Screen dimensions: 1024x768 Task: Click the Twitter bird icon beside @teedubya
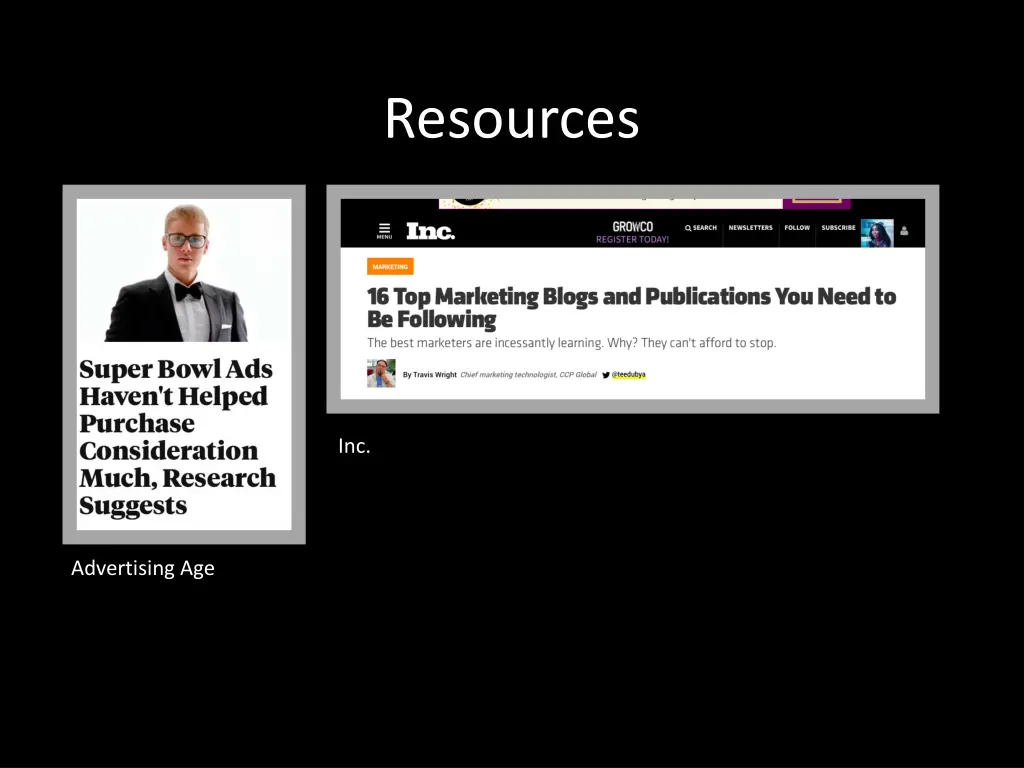click(x=605, y=375)
